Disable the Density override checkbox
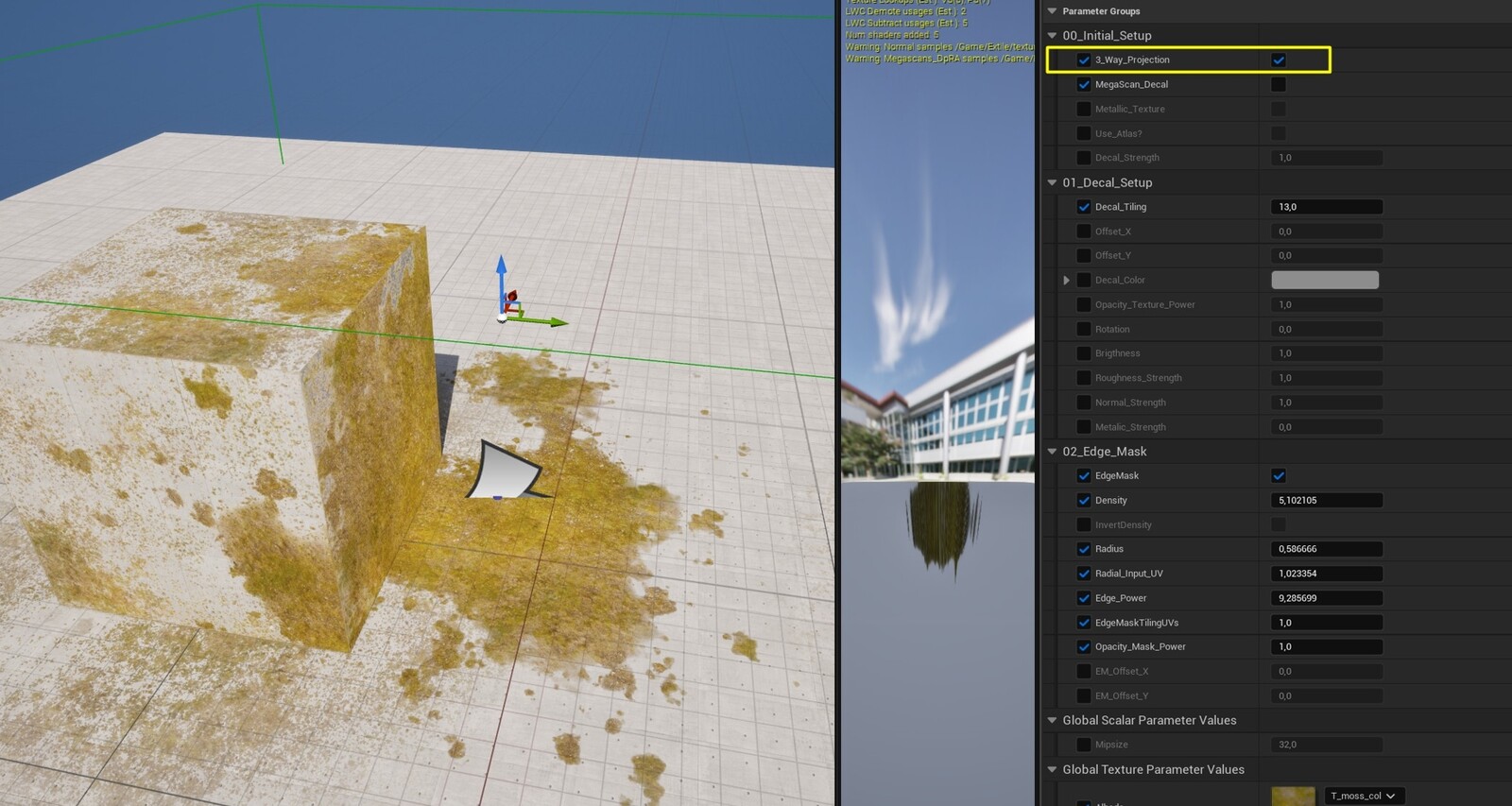Viewport: 1512px width, 806px height. [x=1084, y=500]
